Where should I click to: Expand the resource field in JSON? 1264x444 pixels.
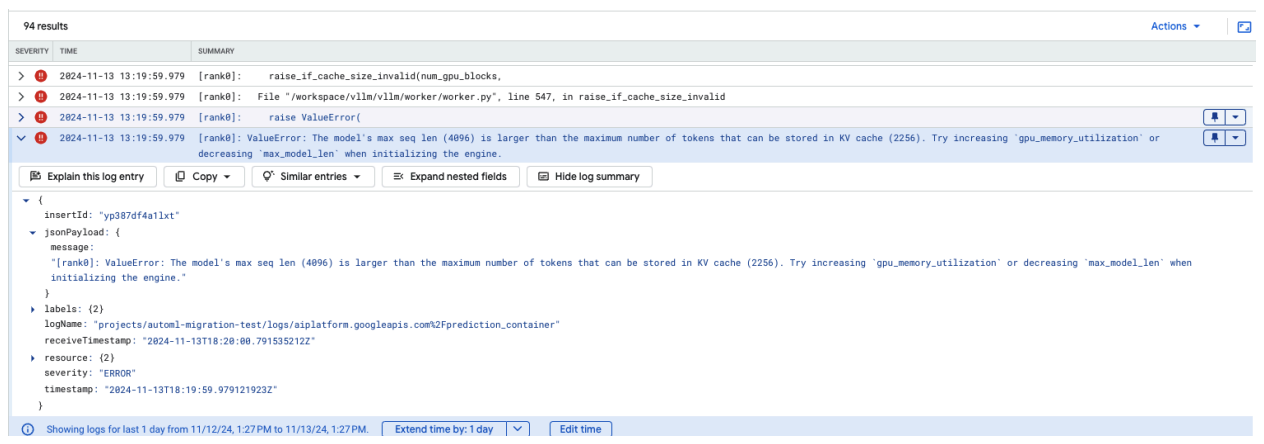(x=34, y=357)
